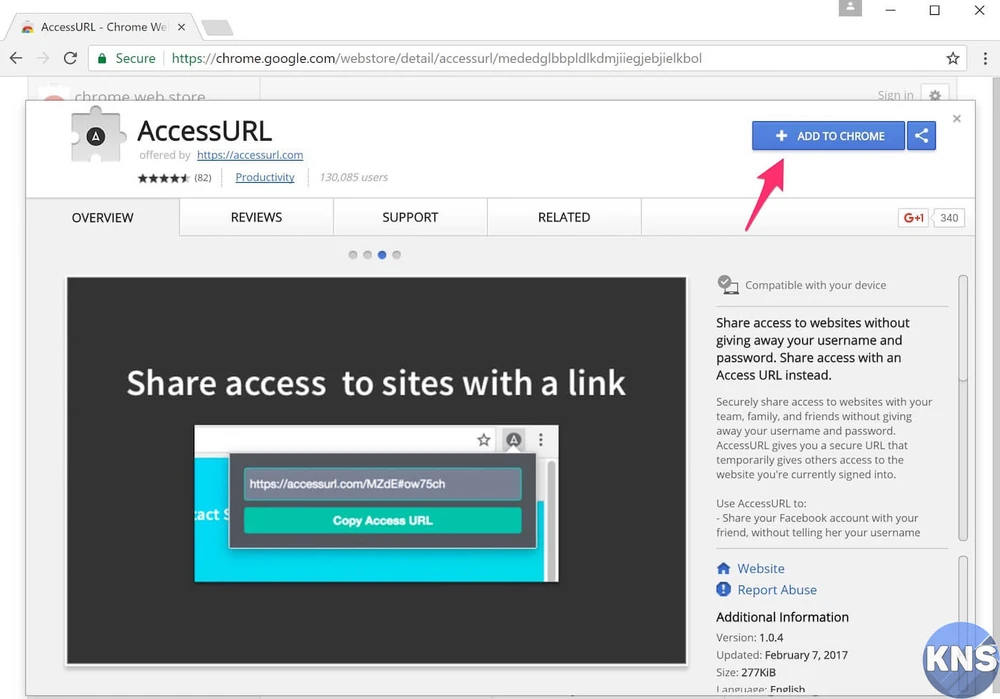Image resolution: width=1000 pixels, height=699 pixels.
Task: Open the accessurl.com developer link
Action: pyautogui.click(x=250, y=155)
